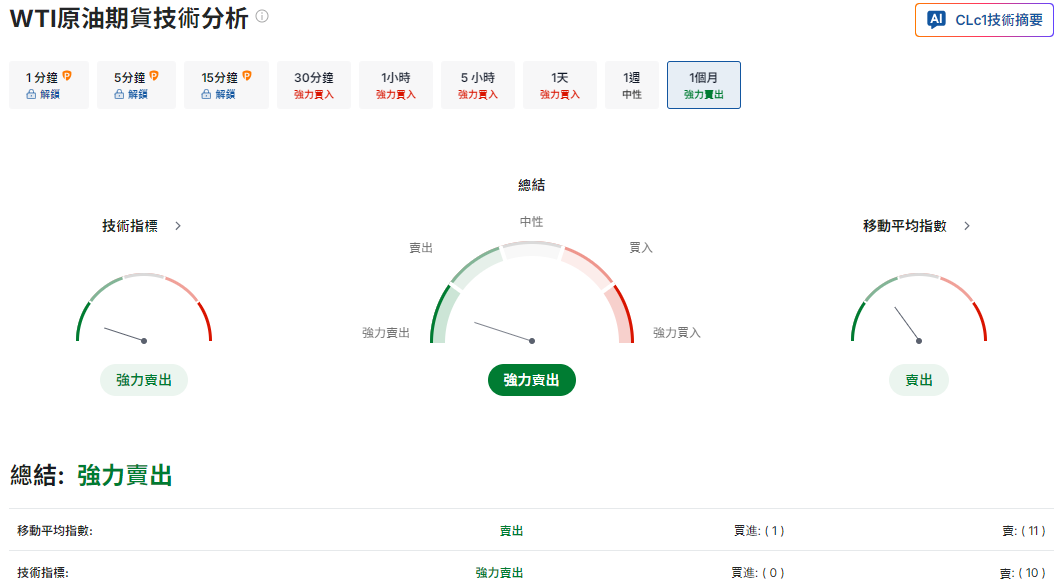1057x585 pixels.
Task: Click the info icon beside WTI原油期貨技術分析 title
Action: (x=260, y=17)
